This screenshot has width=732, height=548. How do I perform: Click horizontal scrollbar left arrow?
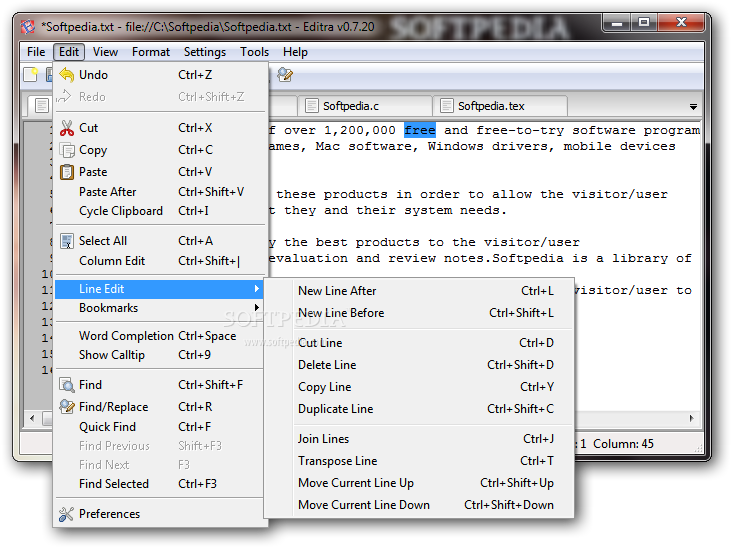click(32, 418)
